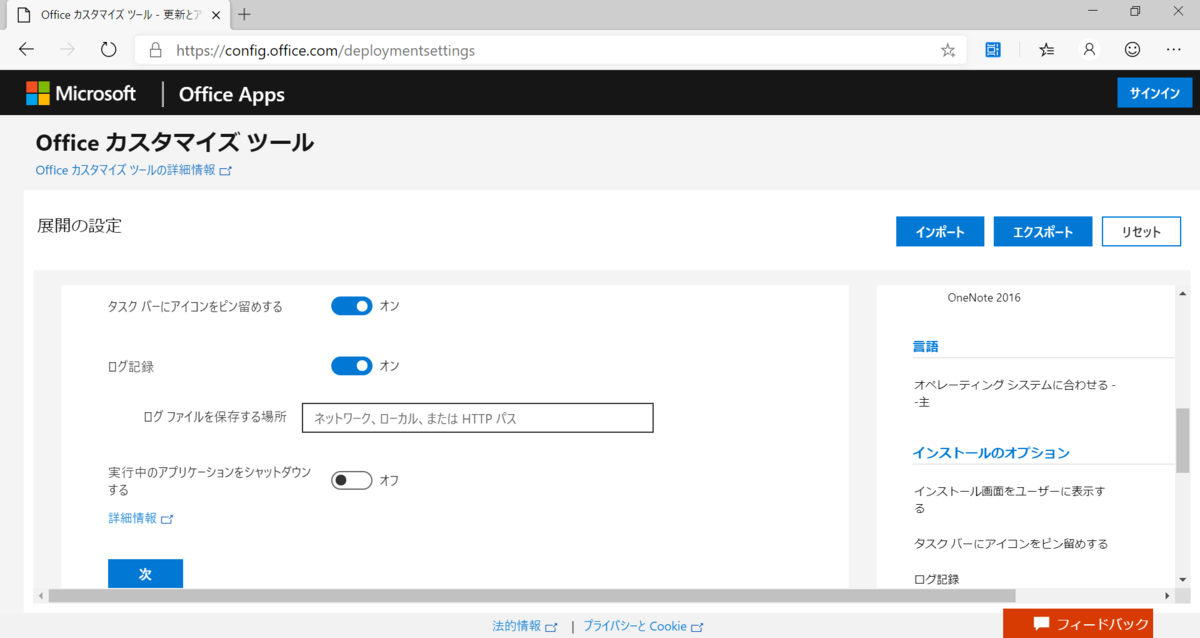
Task: Open the reading view icon in toolbar
Action: click(x=993, y=49)
